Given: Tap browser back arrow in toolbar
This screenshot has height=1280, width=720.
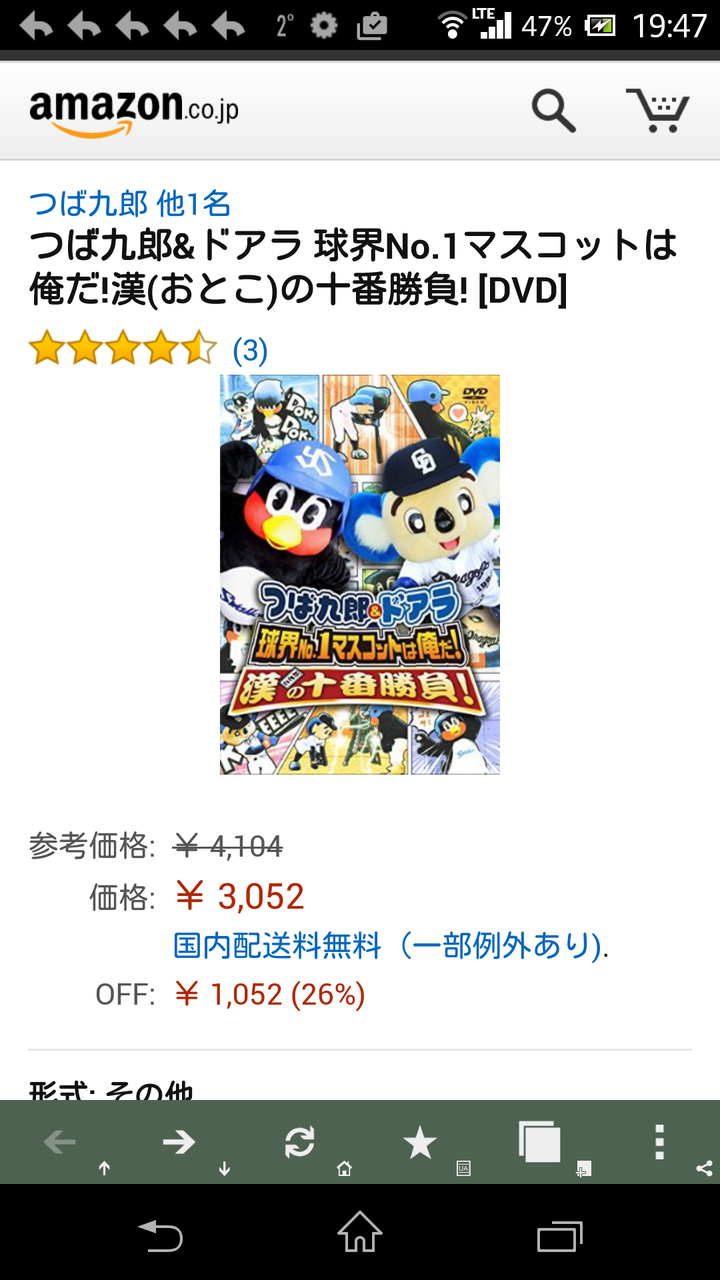Looking at the screenshot, I should pos(60,1142).
